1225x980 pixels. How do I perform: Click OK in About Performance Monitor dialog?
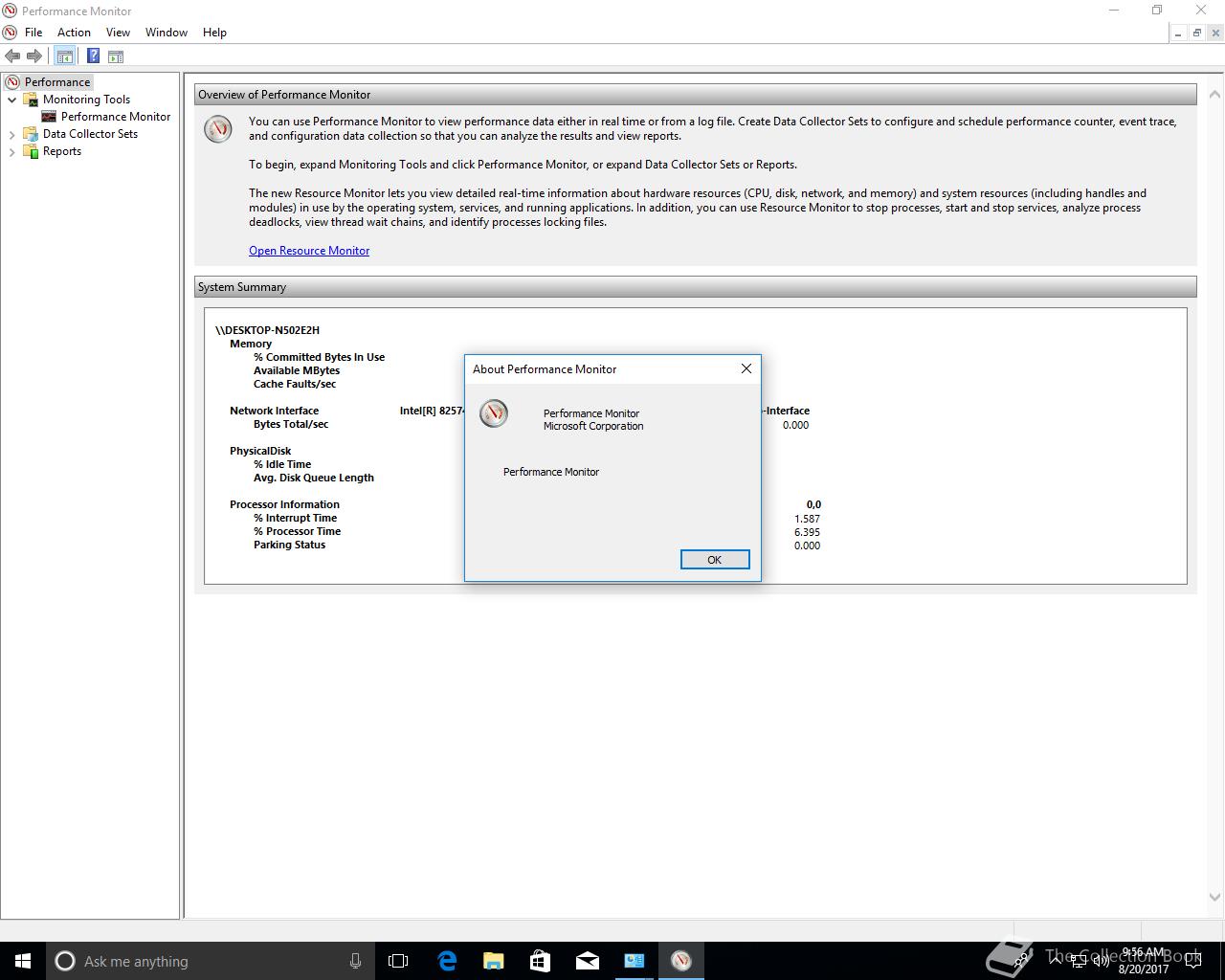point(715,560)
